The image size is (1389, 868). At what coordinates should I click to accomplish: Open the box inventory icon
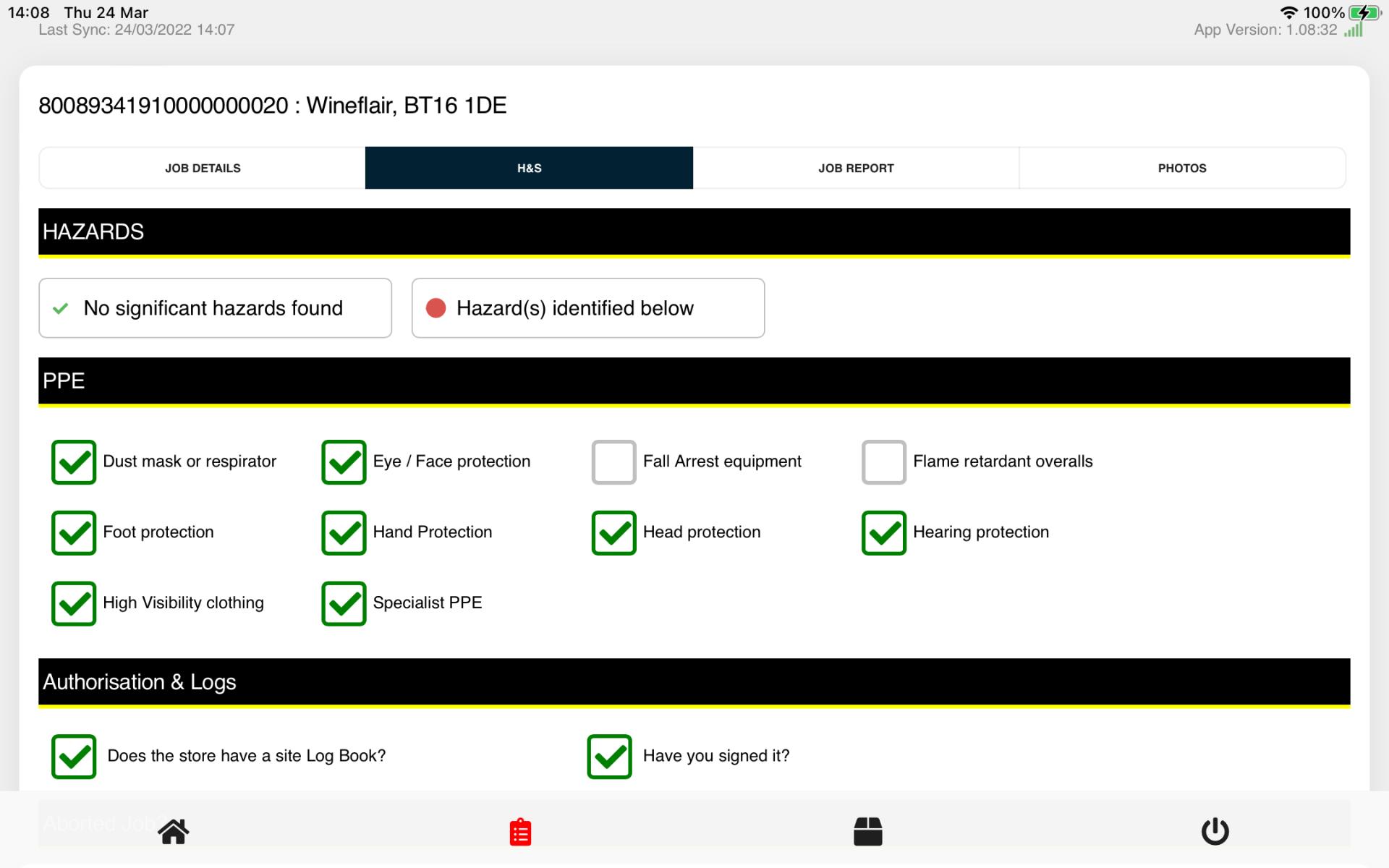click(x=867, y=831)
